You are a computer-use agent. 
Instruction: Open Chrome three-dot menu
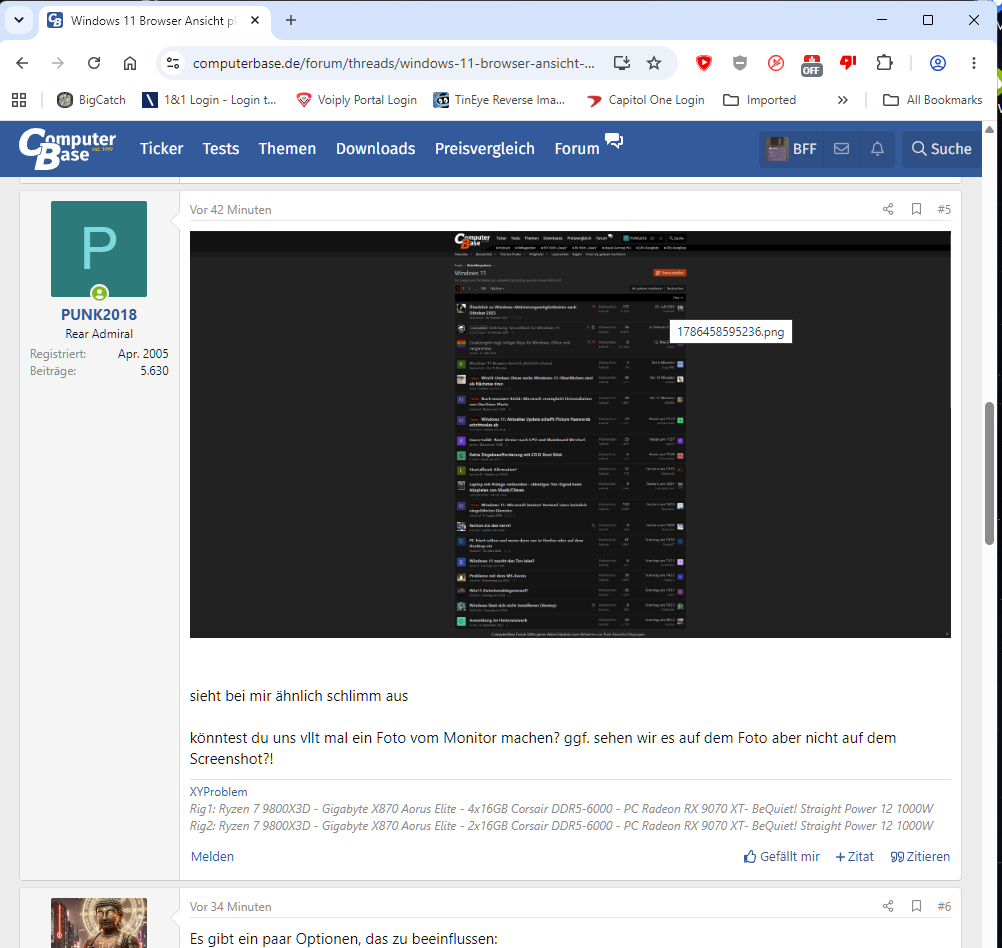coord(974,63)
